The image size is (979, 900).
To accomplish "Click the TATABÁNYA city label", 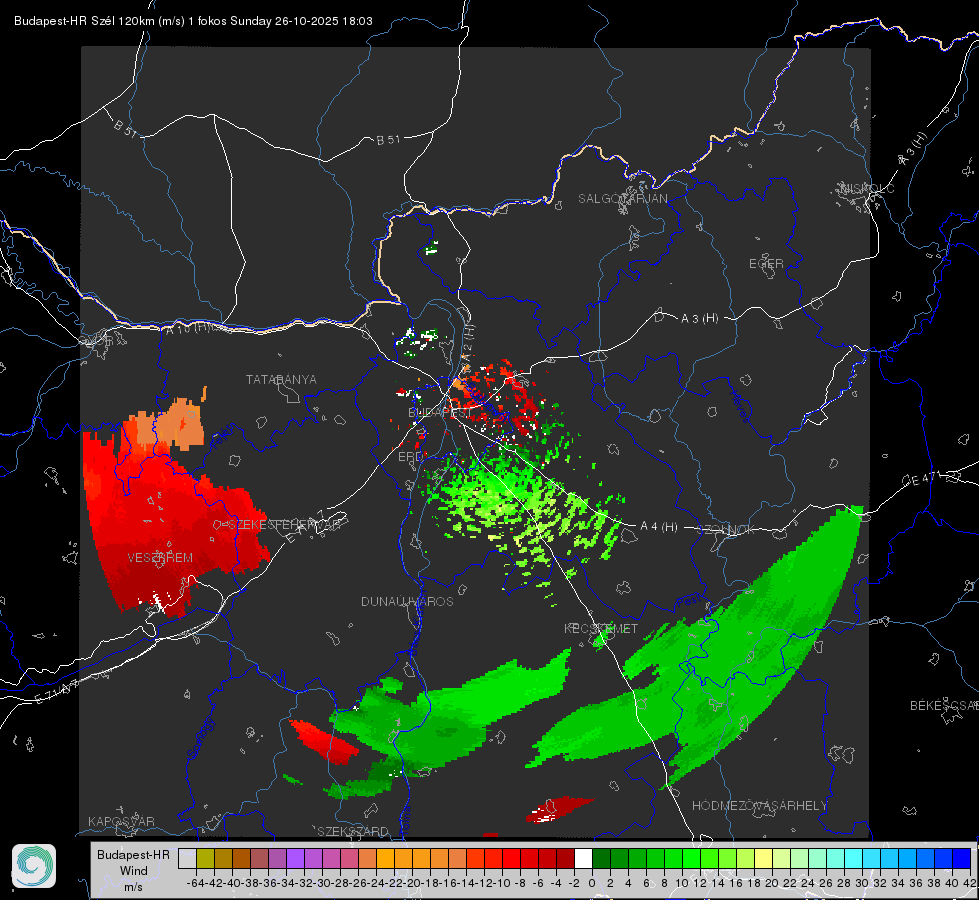I will (281, 380).
